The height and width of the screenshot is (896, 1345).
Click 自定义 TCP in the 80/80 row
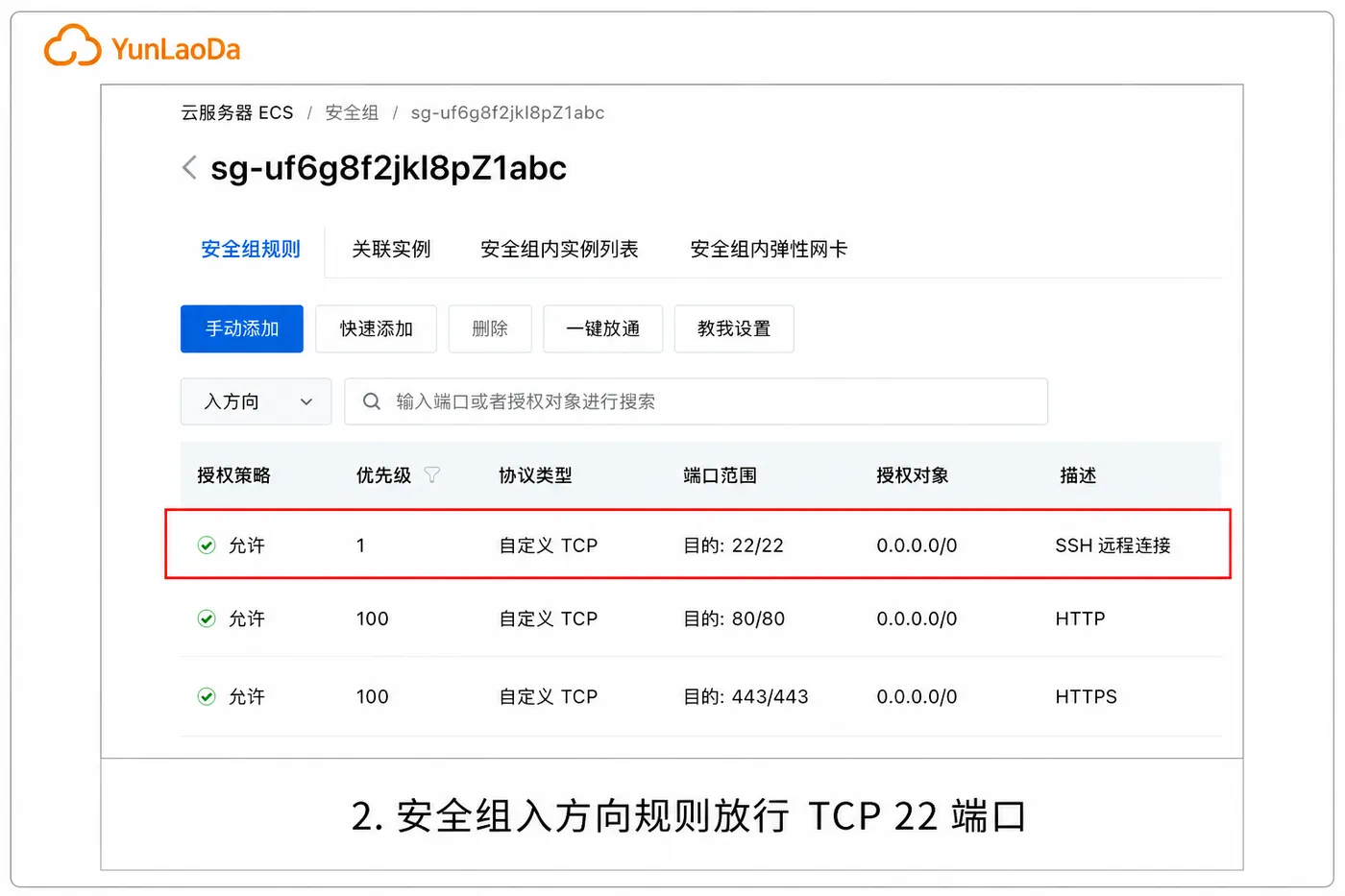click(549, 618)
